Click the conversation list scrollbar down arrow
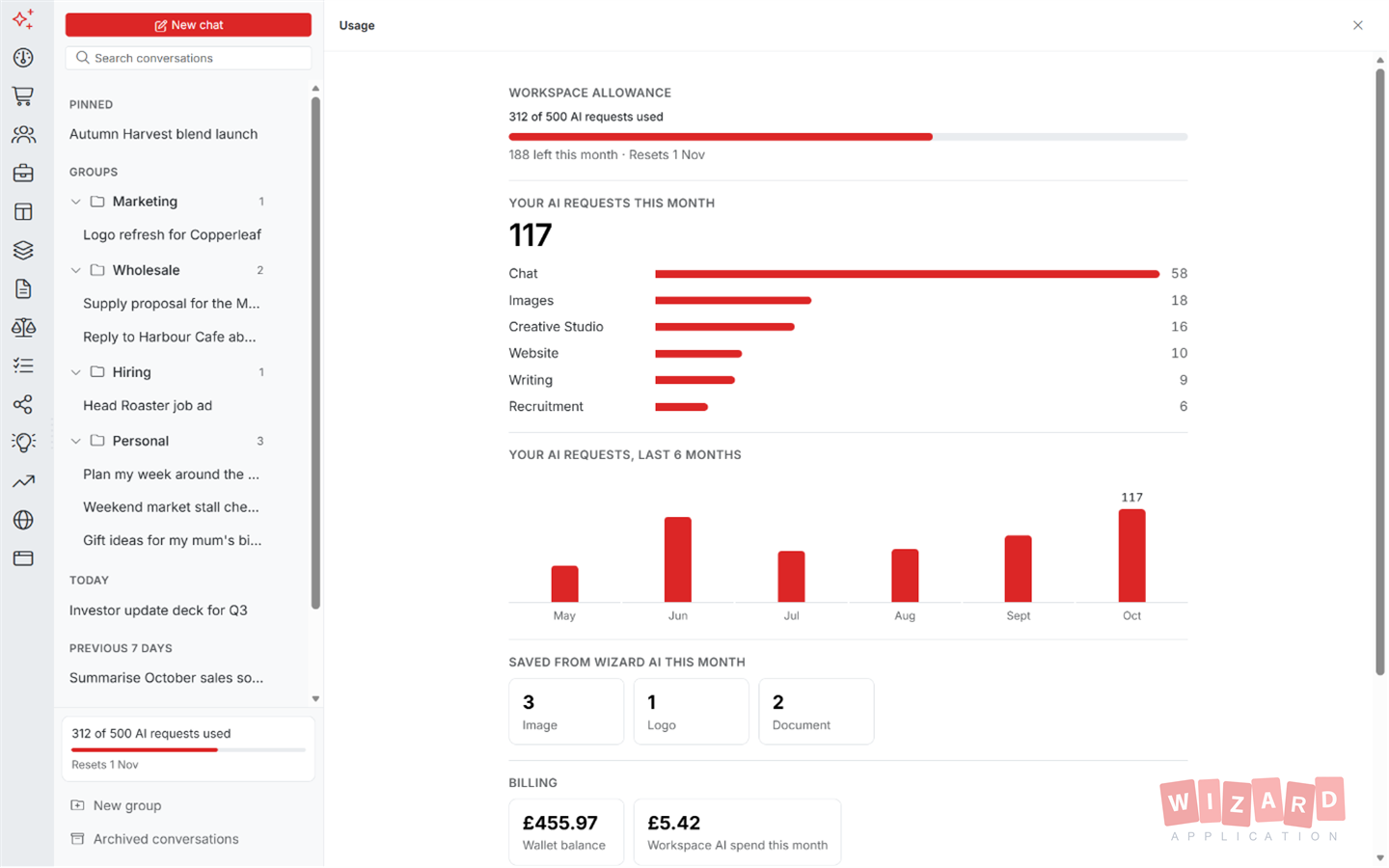Viewport: 1389px width, 868px height. point(315,698)
